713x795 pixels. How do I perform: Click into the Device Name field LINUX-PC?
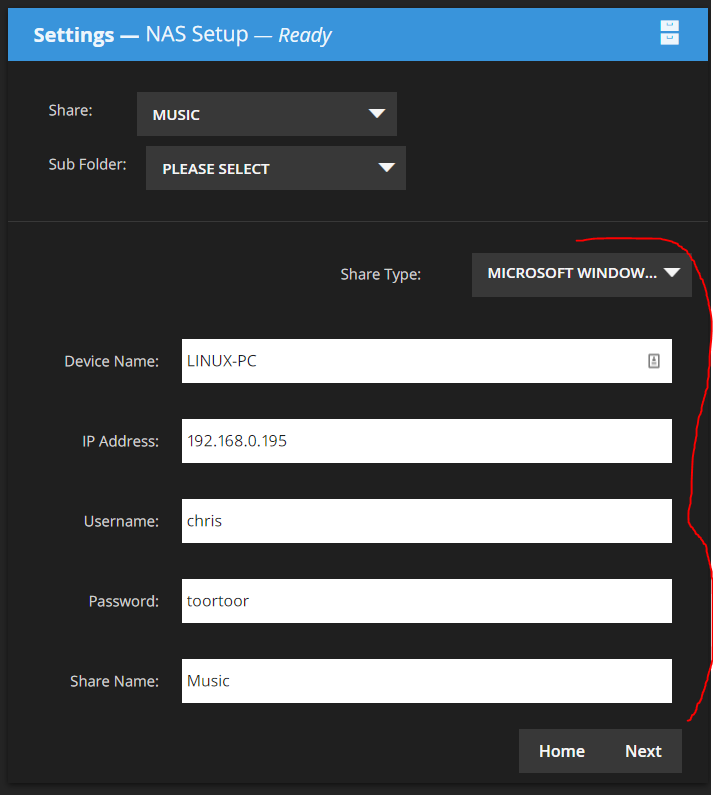tap(427, 361)
